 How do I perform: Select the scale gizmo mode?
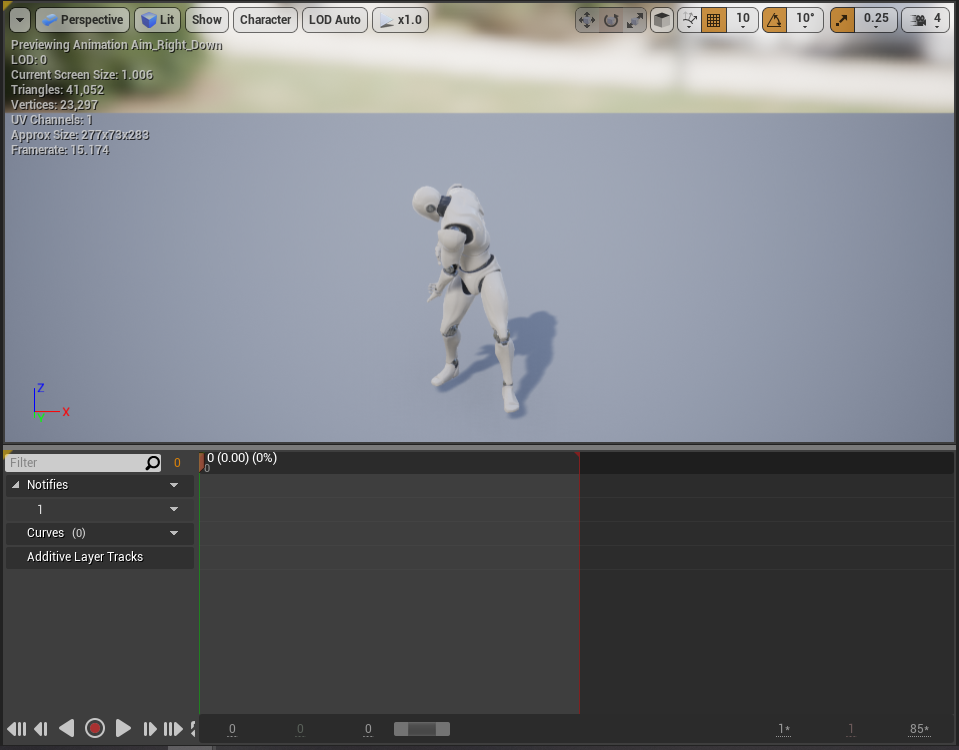[x=635, y=20]
